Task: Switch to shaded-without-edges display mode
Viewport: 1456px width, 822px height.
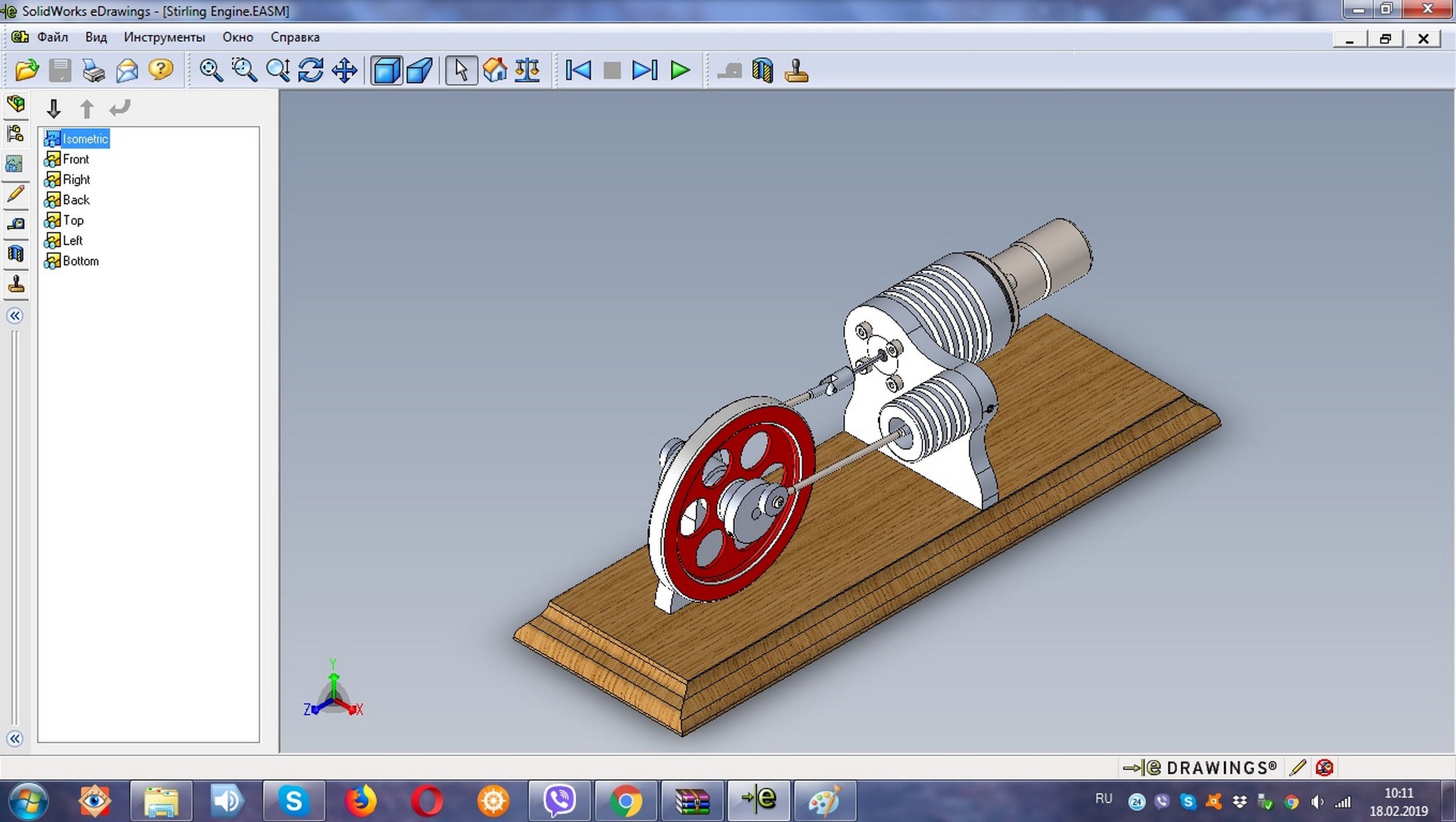Action: [x=419, y=70]
